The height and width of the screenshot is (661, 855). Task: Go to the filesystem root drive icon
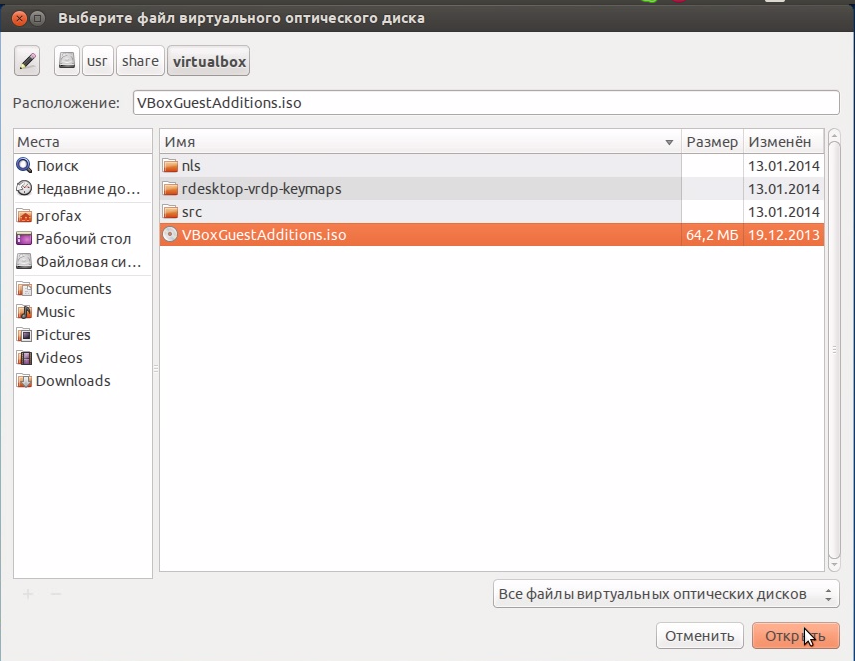(67, 61)
